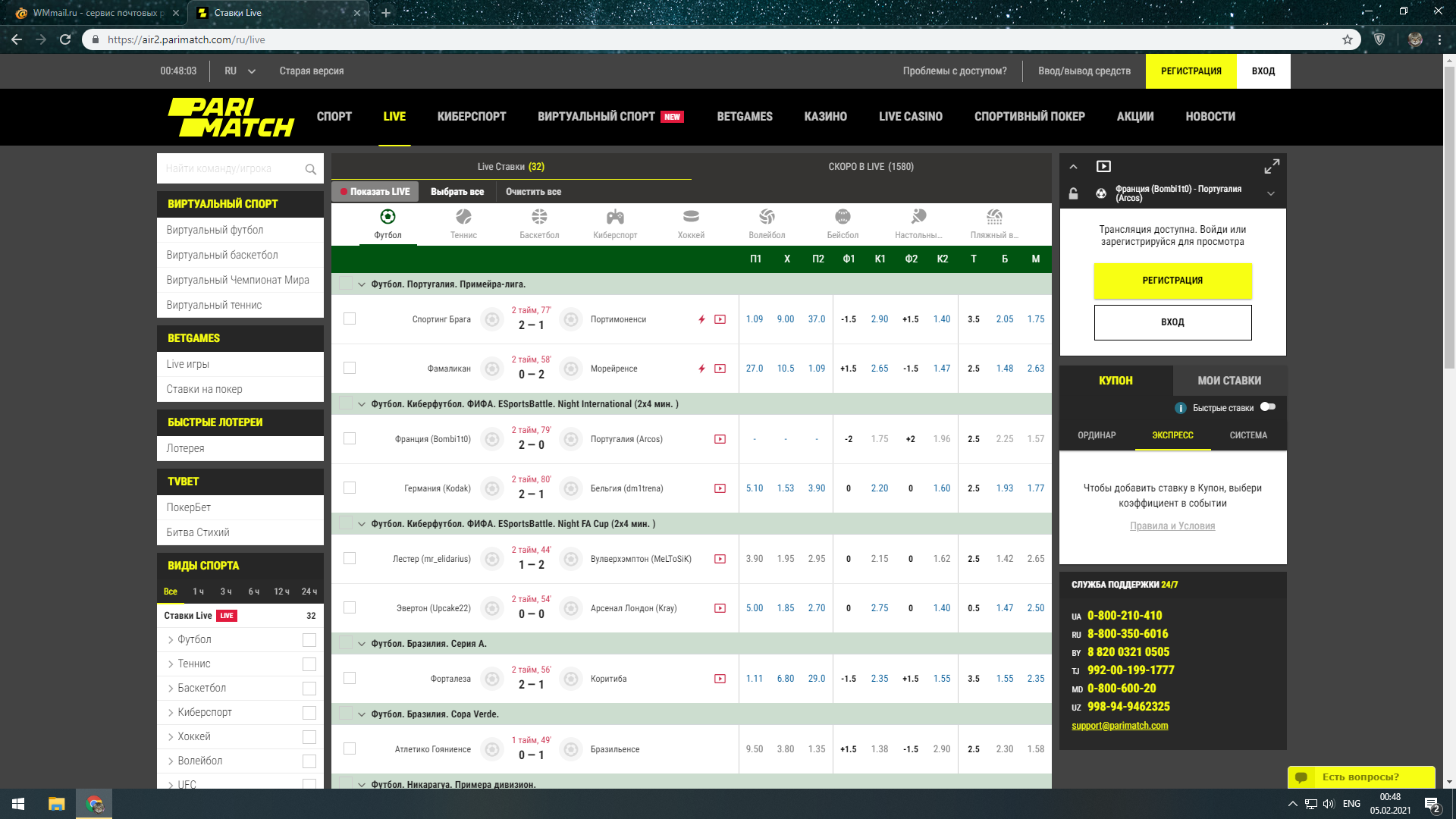Screen dimensions: 1456x819
Task: Expand video player to fullscreen
Action: tap(1272, 166)
